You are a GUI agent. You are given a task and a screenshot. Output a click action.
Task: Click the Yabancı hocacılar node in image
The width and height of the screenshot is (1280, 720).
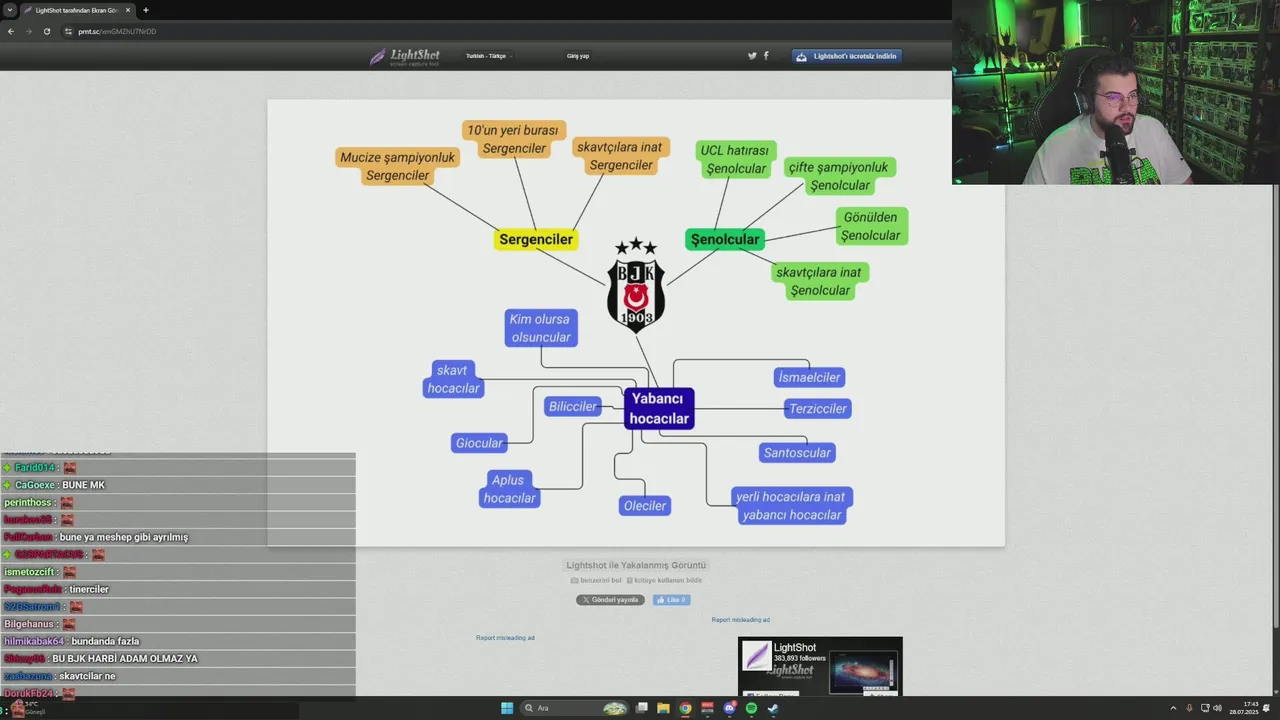point(659,408)
